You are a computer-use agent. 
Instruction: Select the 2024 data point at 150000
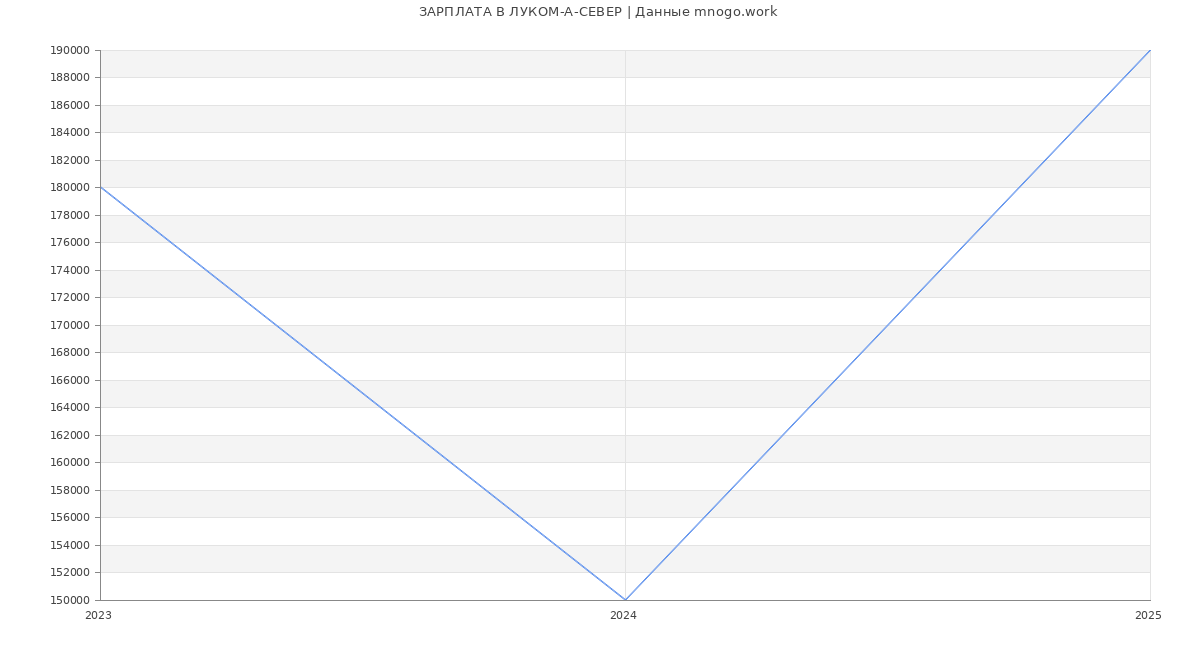[x=625, y=600]
